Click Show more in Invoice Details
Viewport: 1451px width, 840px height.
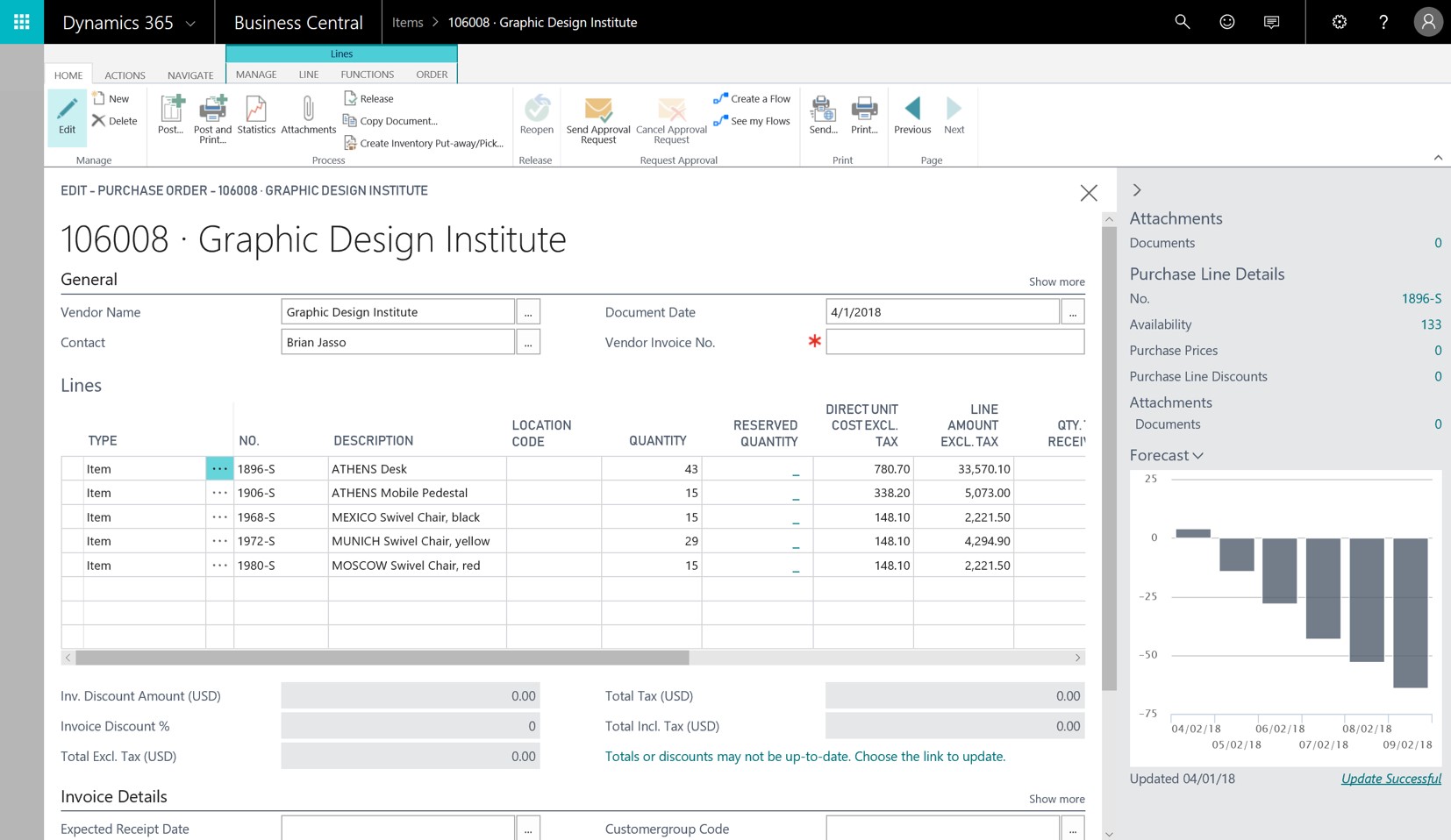pyautogui.click(x=1056, y=799)
